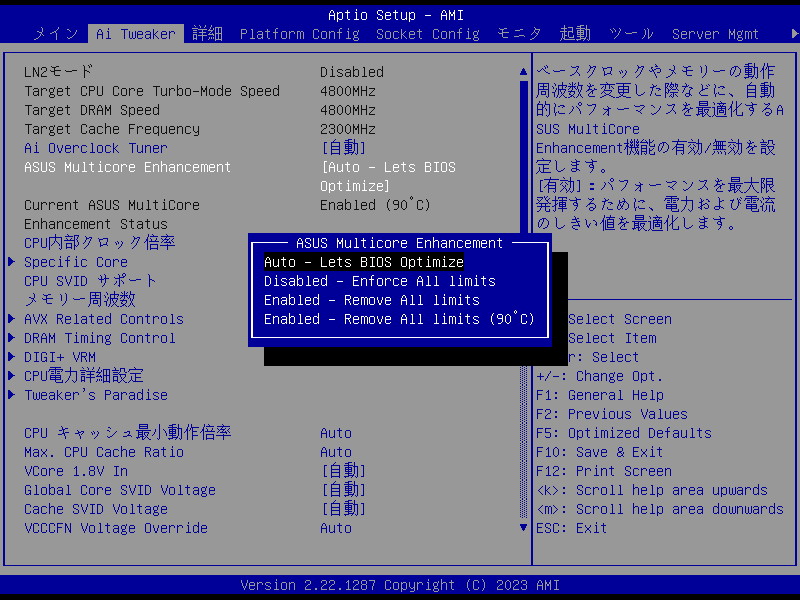This screenshot has width=800, height=600.
Task: Open the Tweaker's Paradise submenu
Action: pyautogui.click(x=95, y=395)
